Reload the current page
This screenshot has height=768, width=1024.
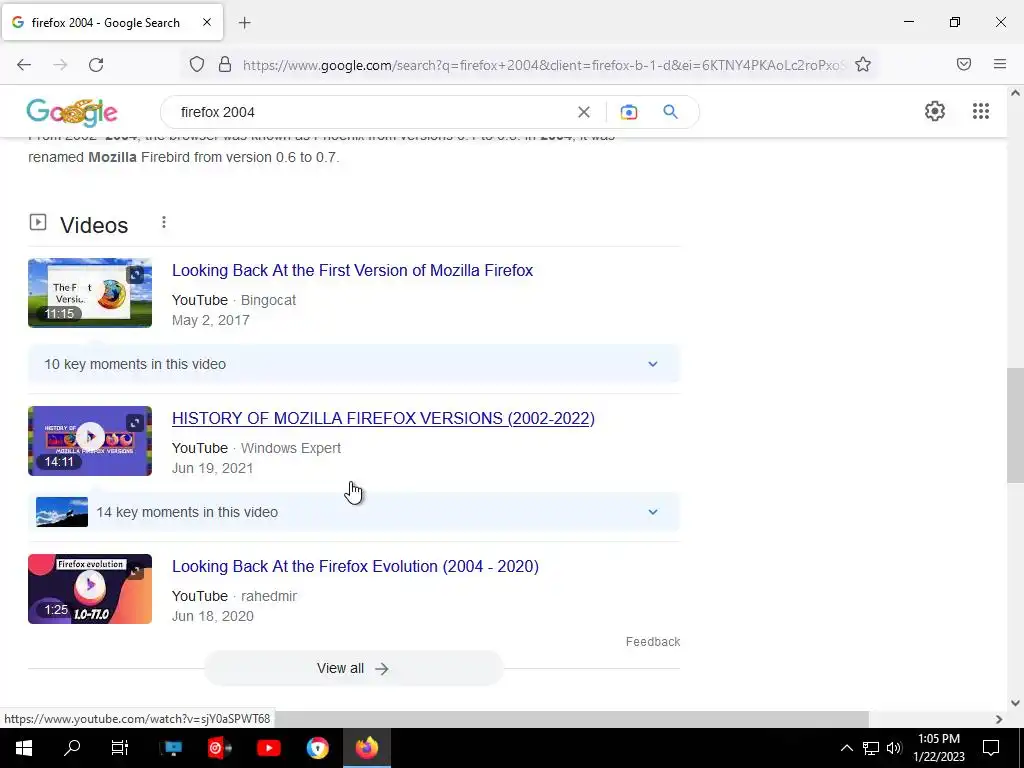pos(96,65)
